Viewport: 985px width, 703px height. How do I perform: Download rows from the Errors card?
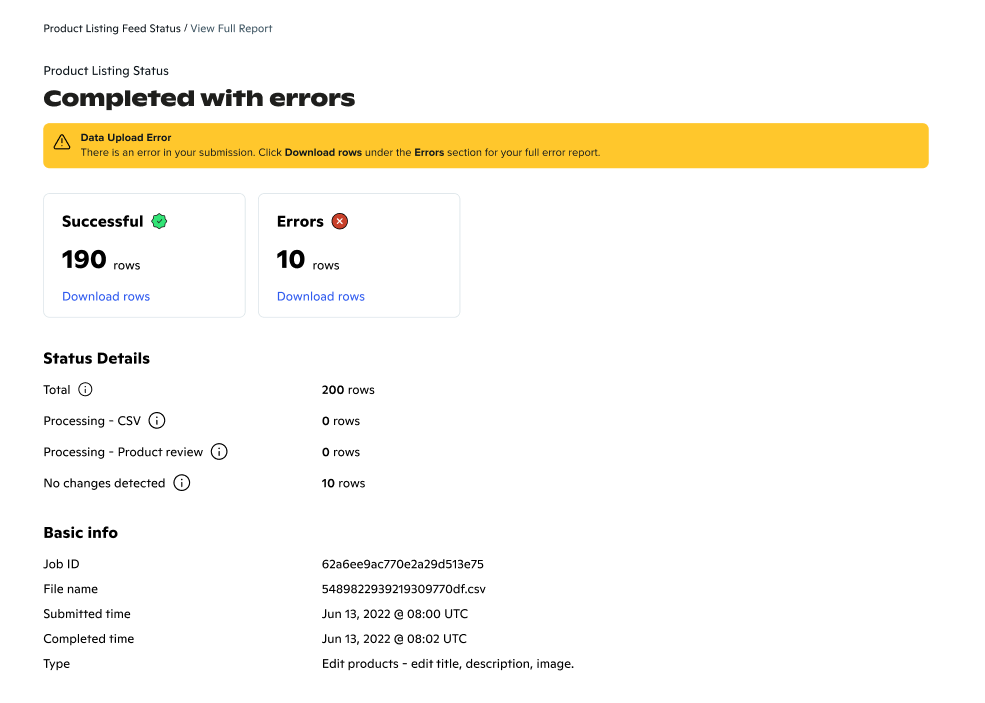click(320, 296)
